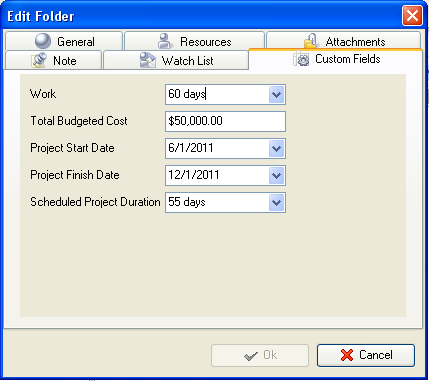This screenshot has height=381, width=429.
Task: Click the red X icon on Cancel button
Action: [347, 355]
